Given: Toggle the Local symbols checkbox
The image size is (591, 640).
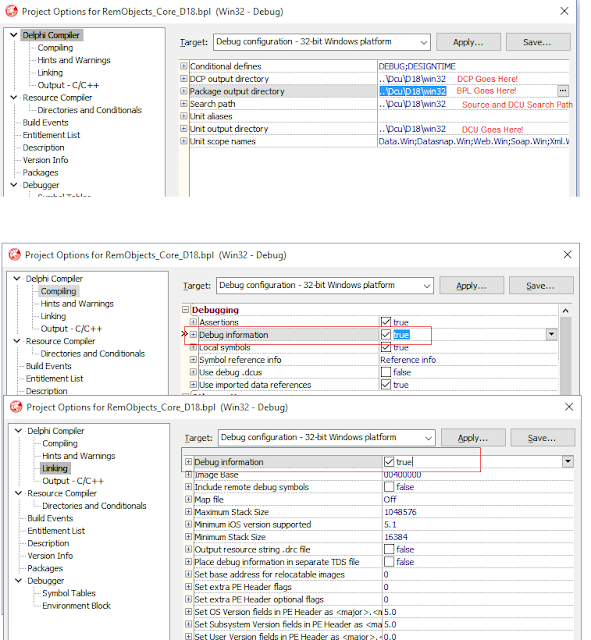Looking at the screenshot, I should click(x=386, y=347).
